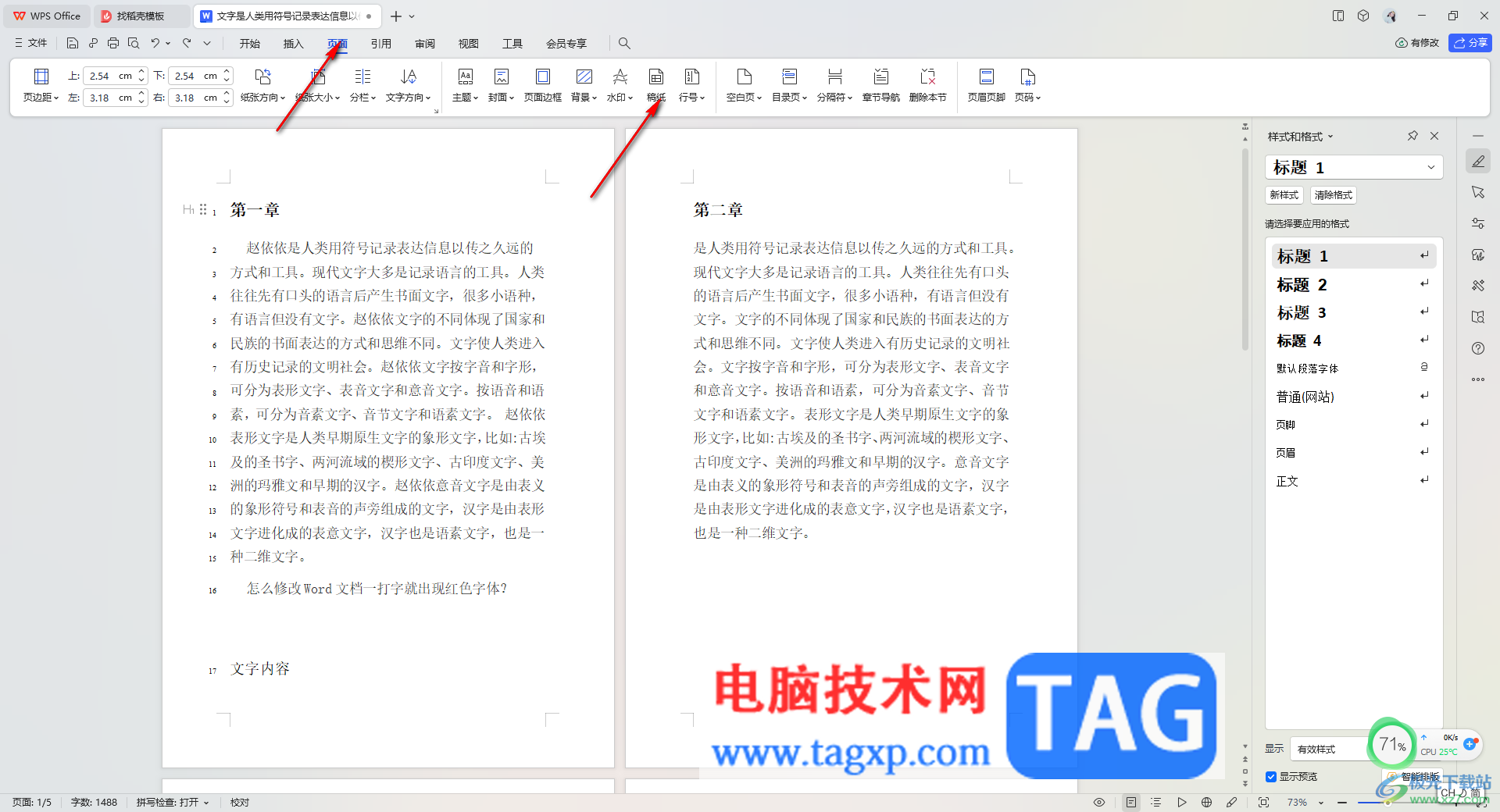The width and height of the screenshot is (1500, 812).
Task: Click the print icon in quick toolbar
Action: [x=113, y=43]
